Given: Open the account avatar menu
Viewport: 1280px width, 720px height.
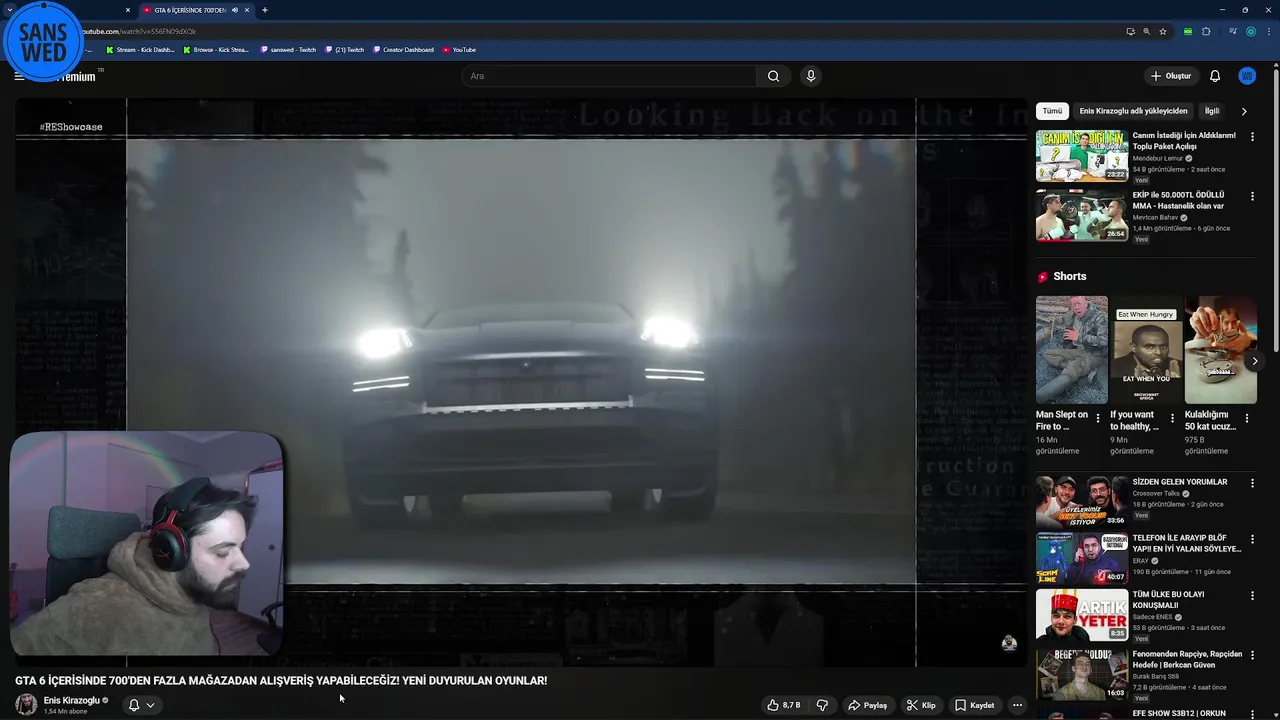Looking at the screenshot, I should 1247,76.
